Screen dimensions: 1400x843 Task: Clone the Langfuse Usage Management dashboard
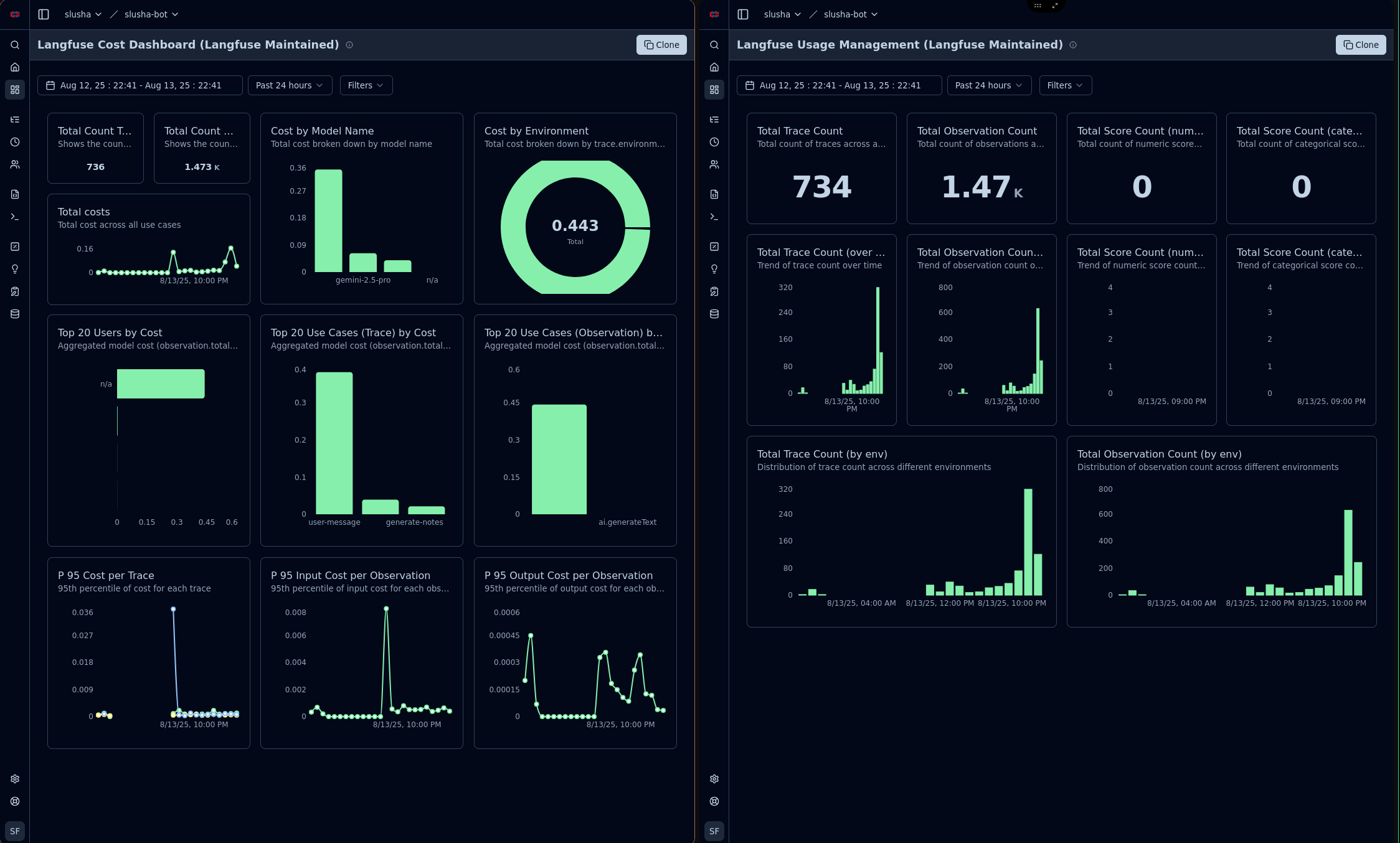(1361, 45)
